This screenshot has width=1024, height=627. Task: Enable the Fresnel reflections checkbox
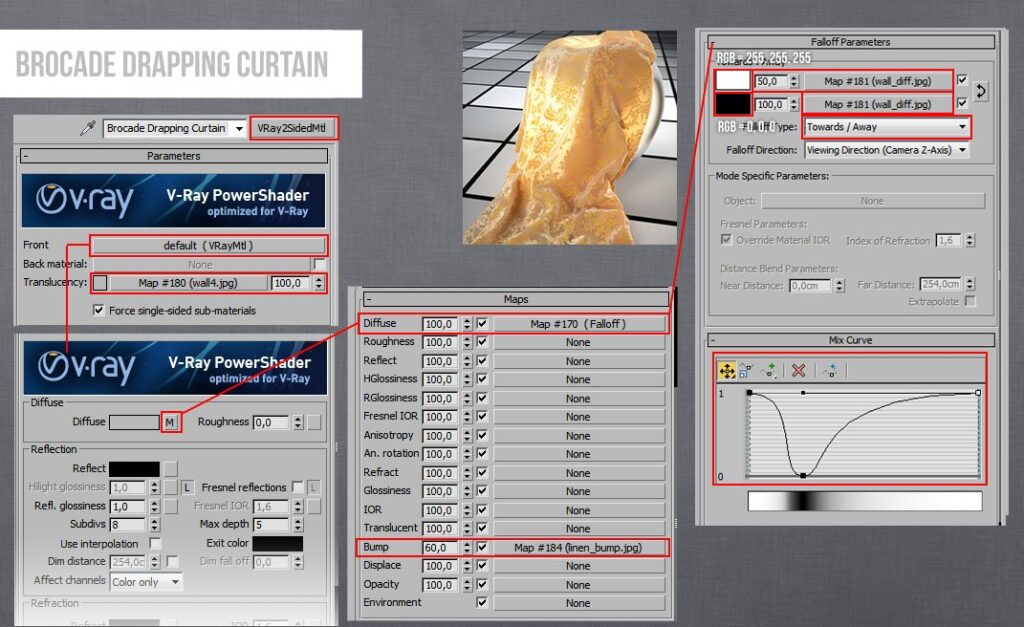[297, 487]
